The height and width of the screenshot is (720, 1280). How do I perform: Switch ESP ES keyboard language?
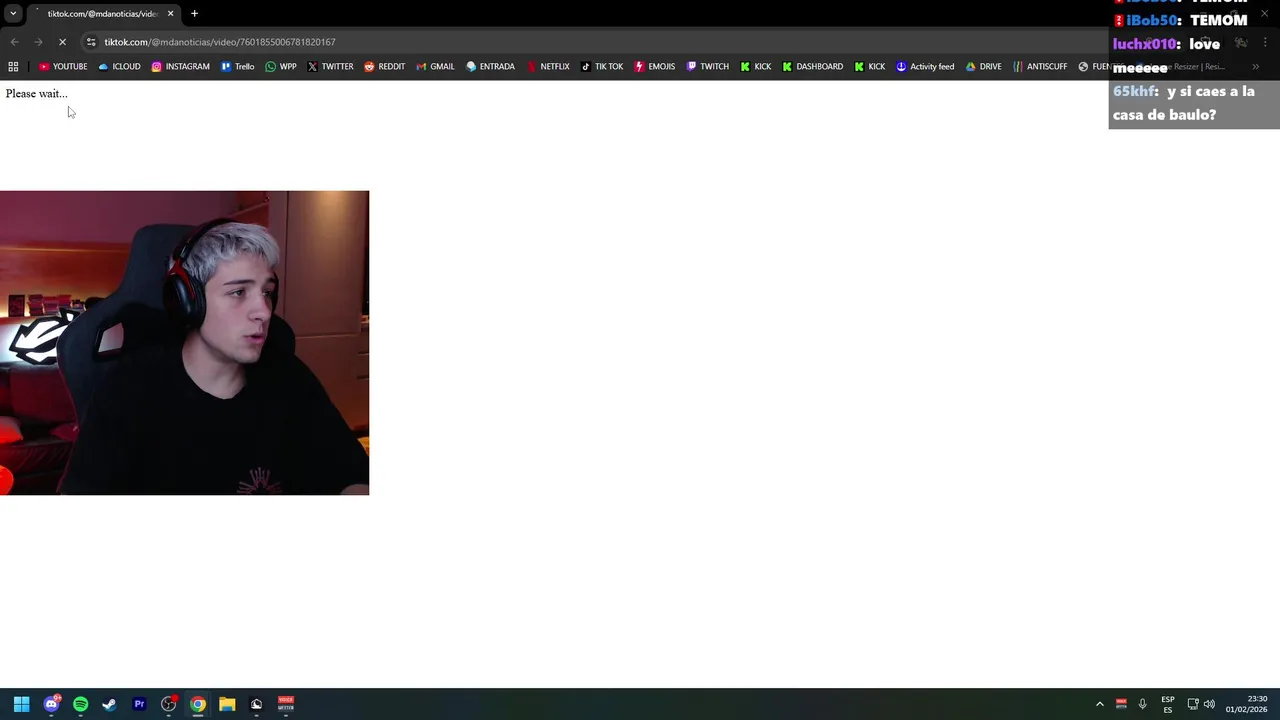(1168, 704)
